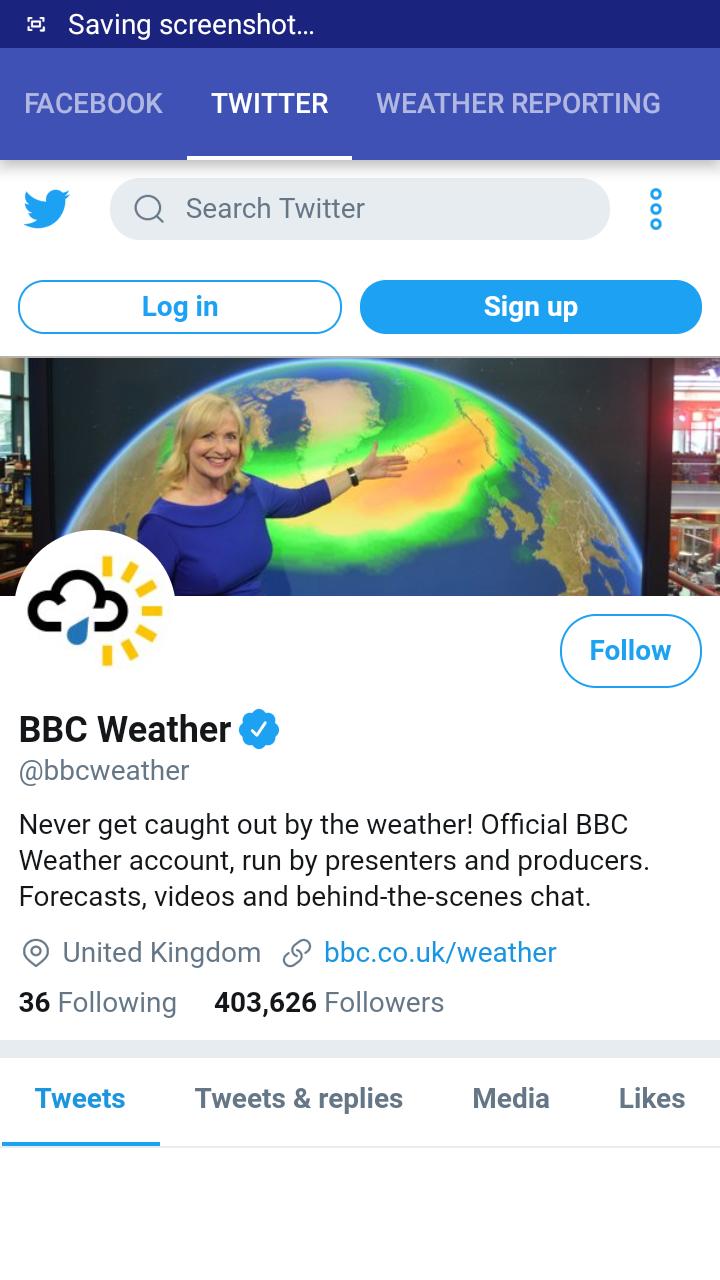Image resolution: width=720 pixels, height=1280 pixels.
Task: Select the Likes tab
Action: pyautogui.click(x=651, y=1098)
